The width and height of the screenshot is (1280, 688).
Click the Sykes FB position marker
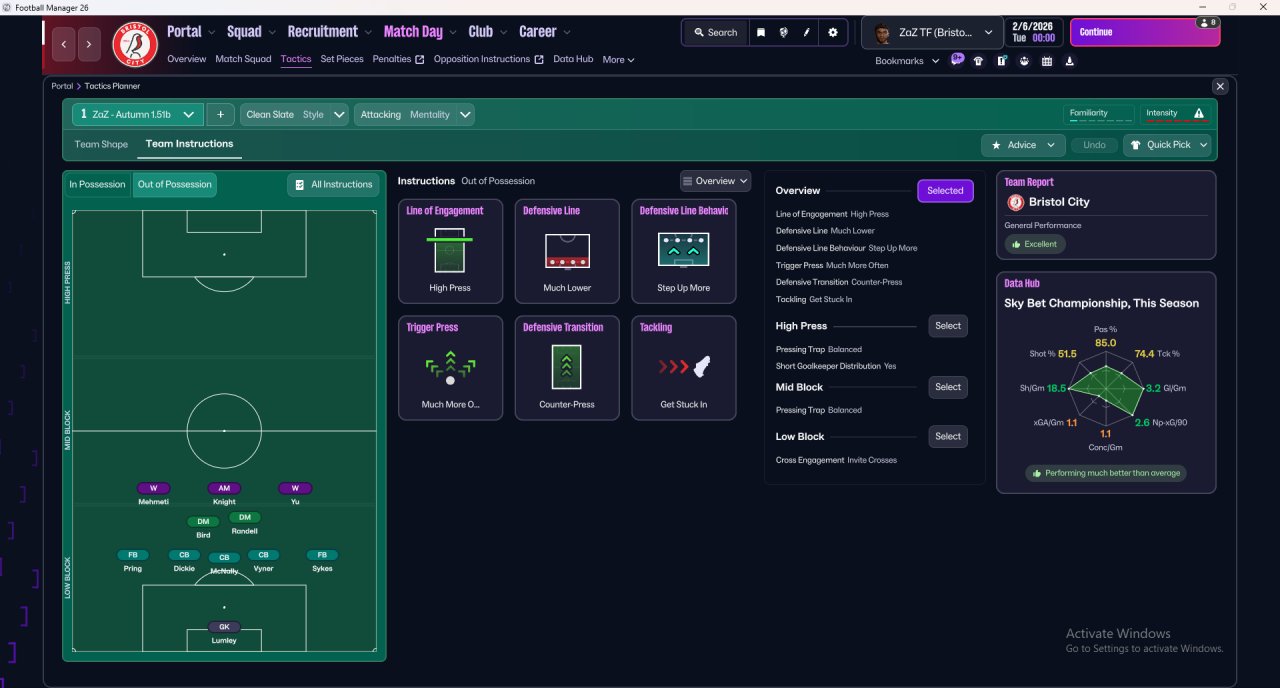click(322, 555)
